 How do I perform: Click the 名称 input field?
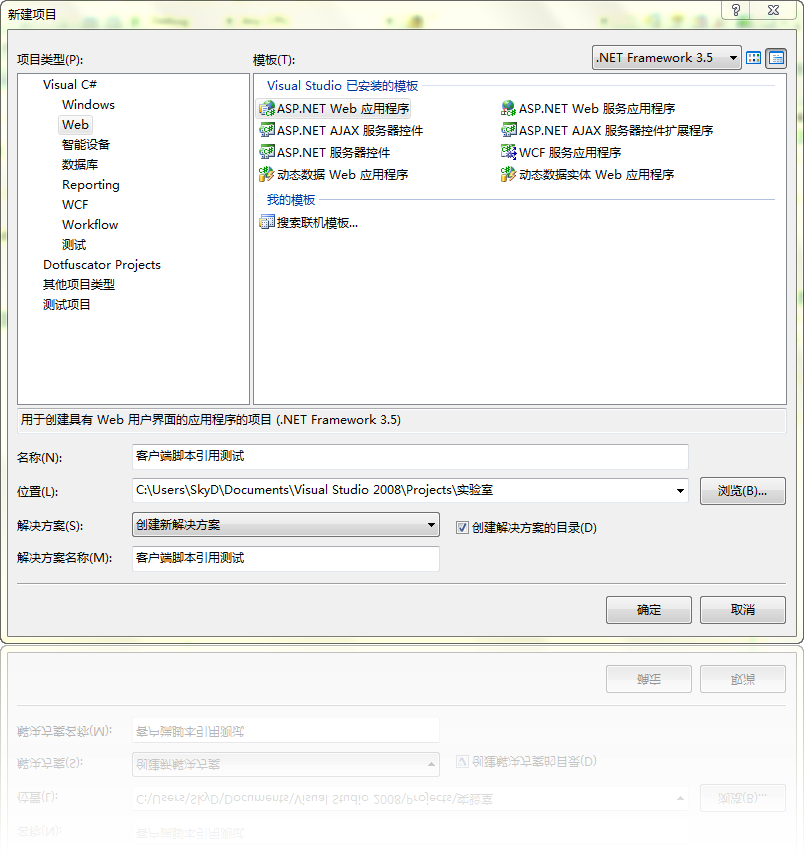click(x=410, y=456)
